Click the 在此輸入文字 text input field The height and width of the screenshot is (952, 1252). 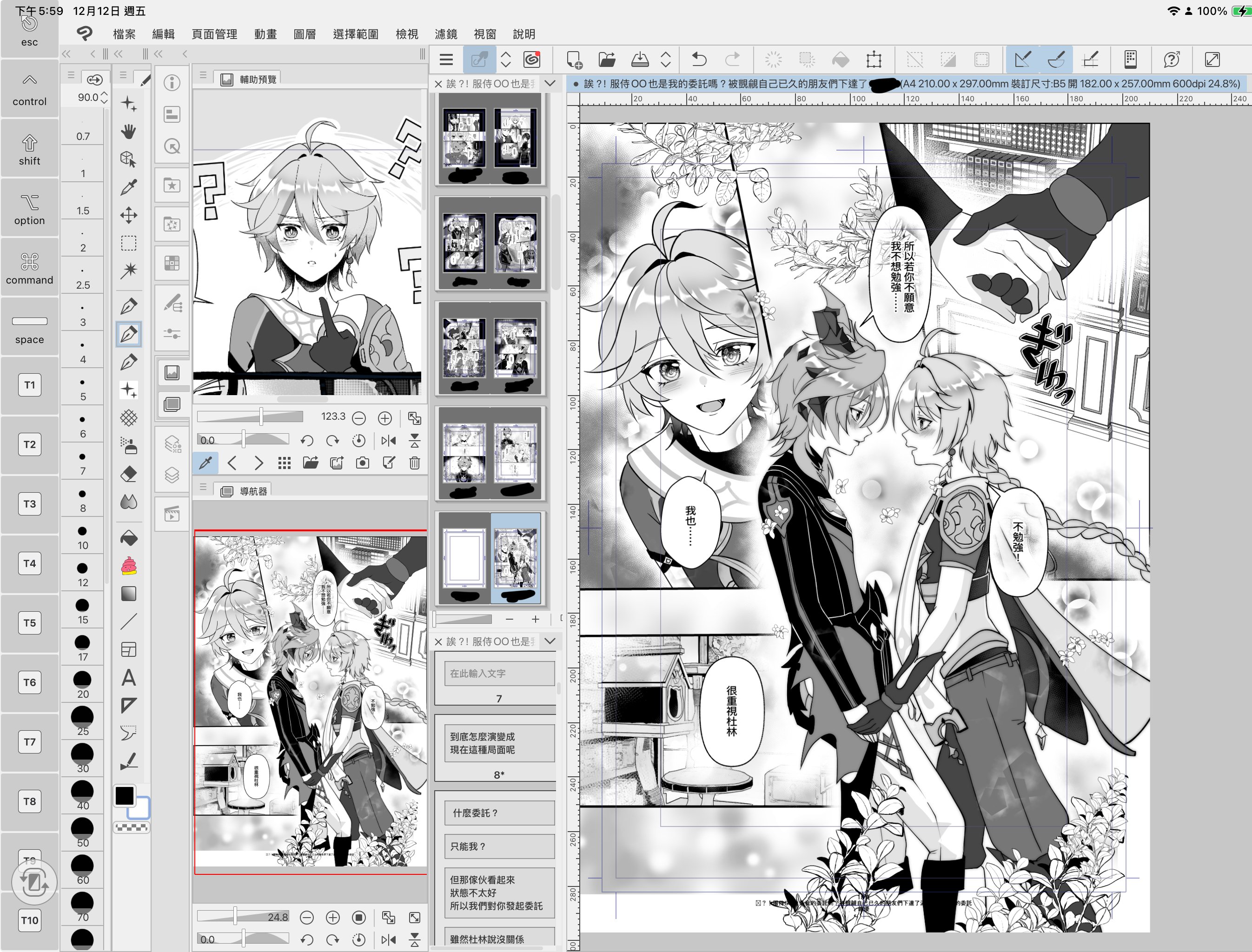(499, 673)
